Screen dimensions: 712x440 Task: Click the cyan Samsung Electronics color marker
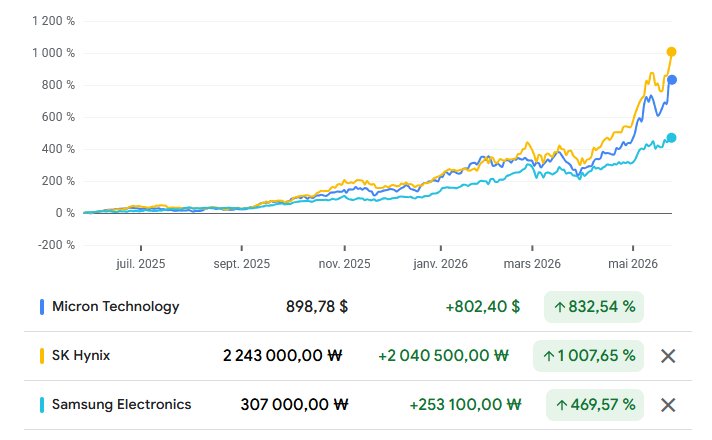click(42, 405)
